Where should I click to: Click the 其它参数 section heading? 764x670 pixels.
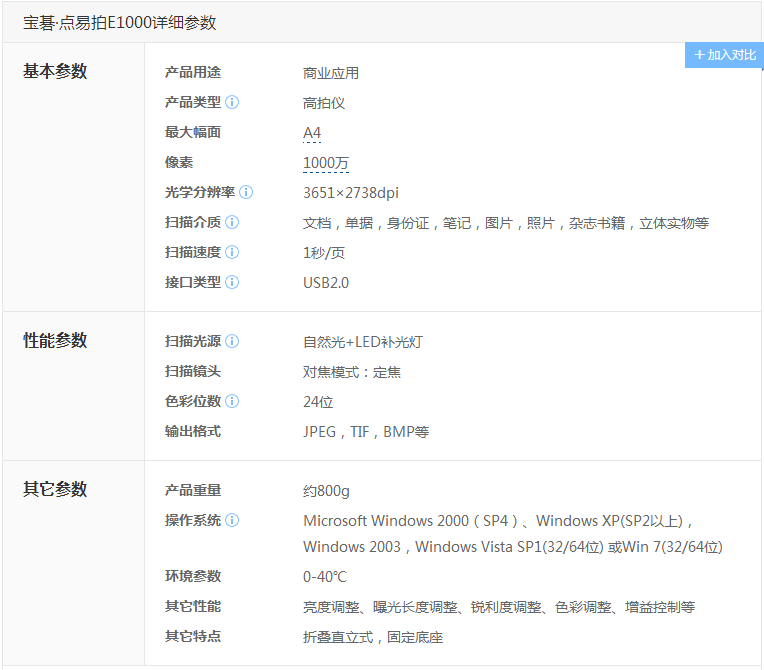(x=55, y=489)
